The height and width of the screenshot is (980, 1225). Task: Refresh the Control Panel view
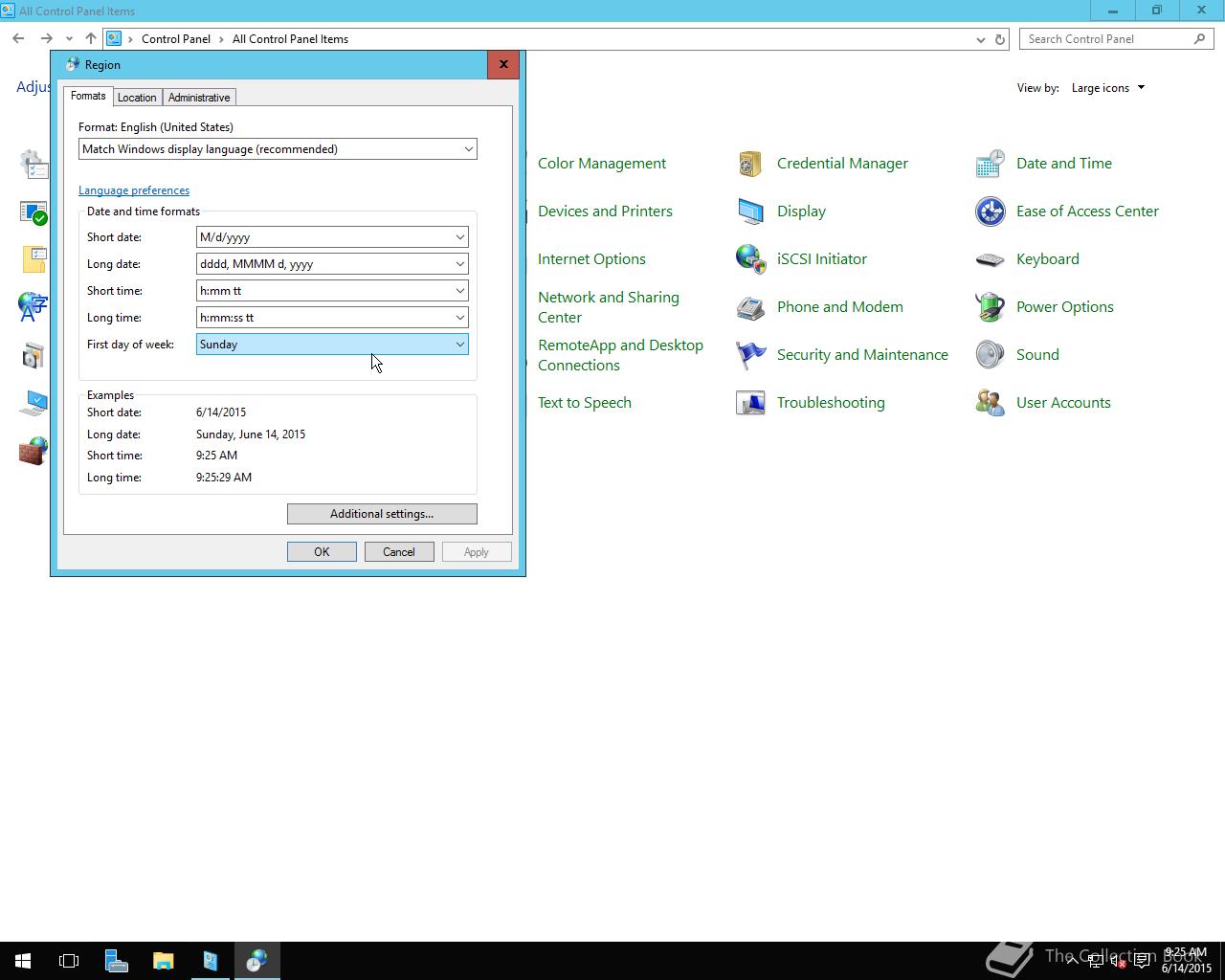pyautogui.click(x=1000, y=39)
